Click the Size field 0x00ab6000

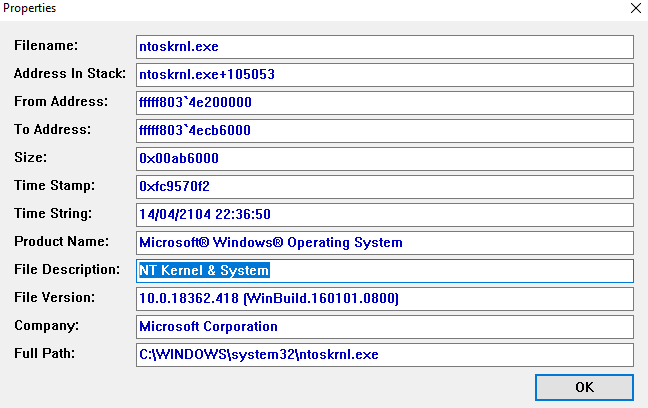click(x=385, y=159)
